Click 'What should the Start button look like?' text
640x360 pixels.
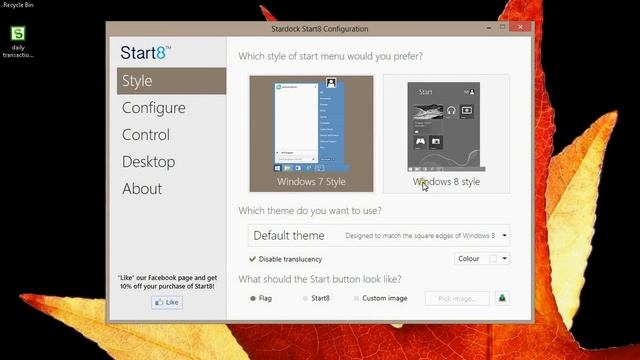tap(320, 279)
